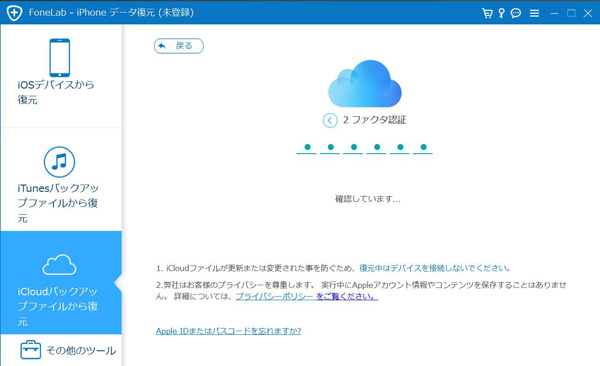Image resolution: width=600 pixels, height=366 pixels.
Task: Click the note starting 2.弊社はお客様のプライバシー
Action: click(x=361, y=291)
